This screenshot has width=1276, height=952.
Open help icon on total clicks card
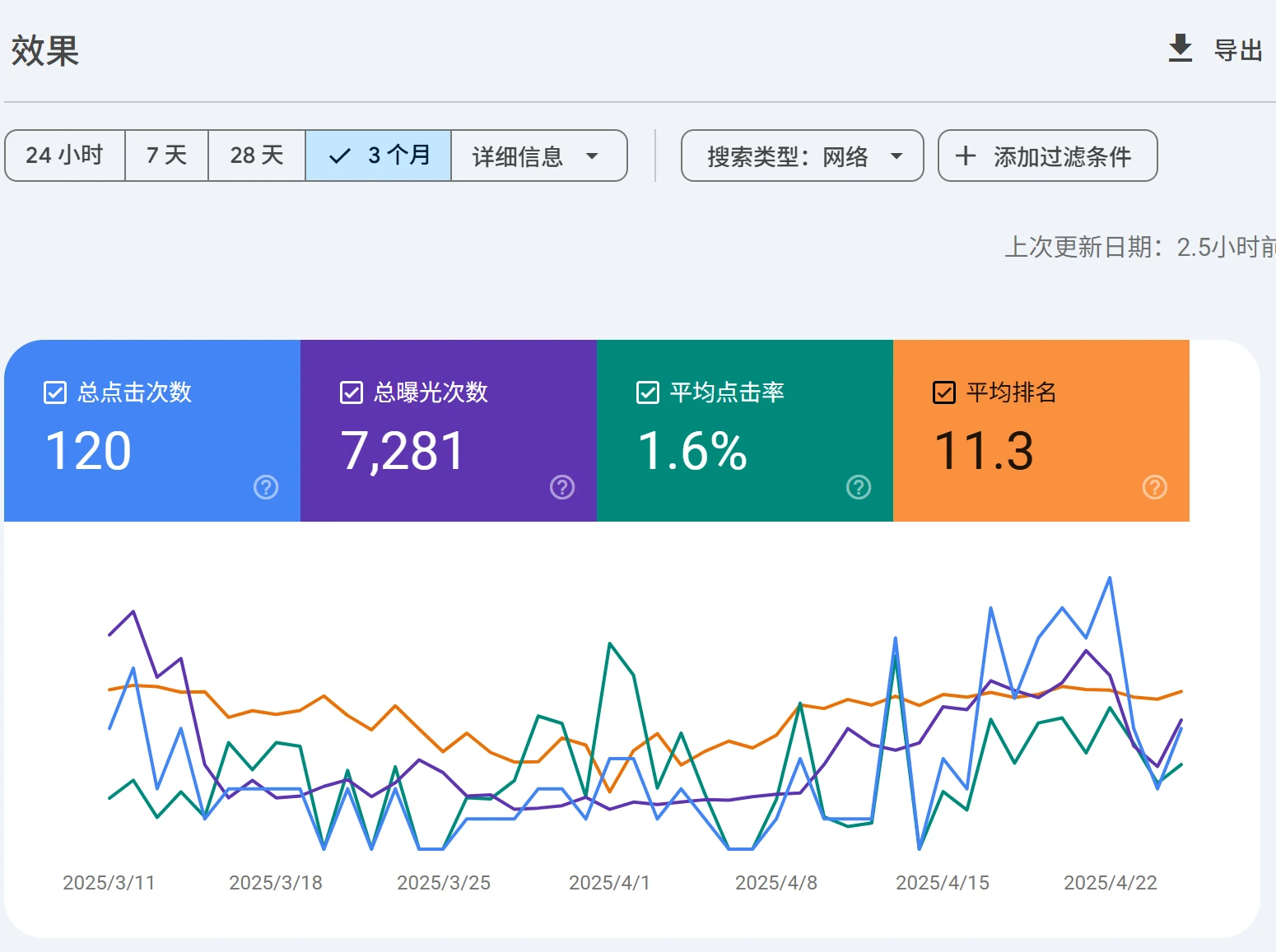point(266,487)
